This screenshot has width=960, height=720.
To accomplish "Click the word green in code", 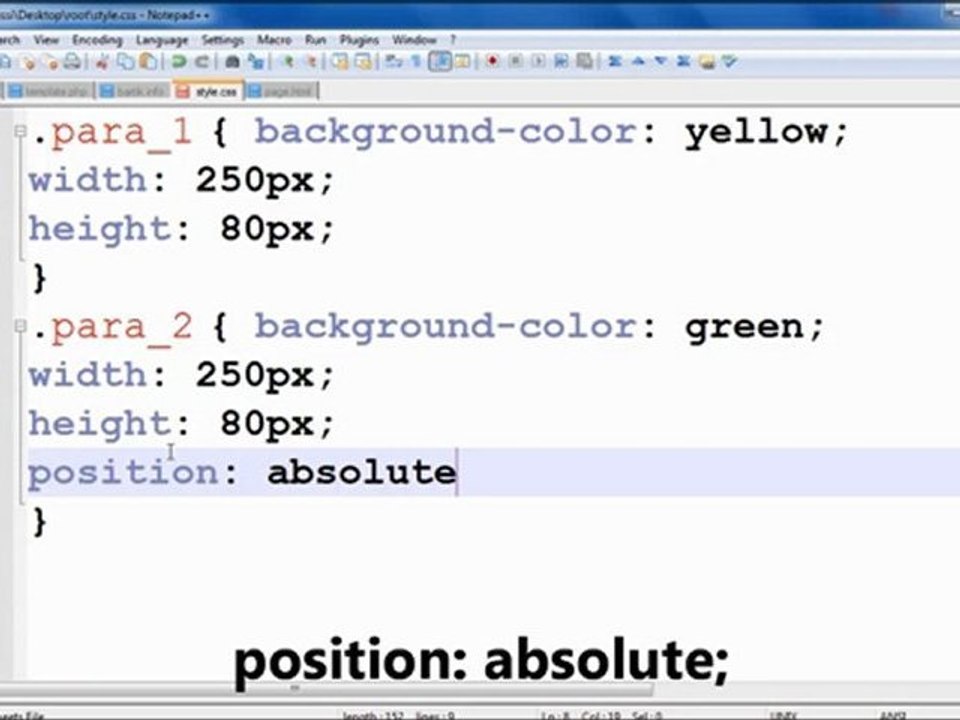I will [x=745, y=327].
